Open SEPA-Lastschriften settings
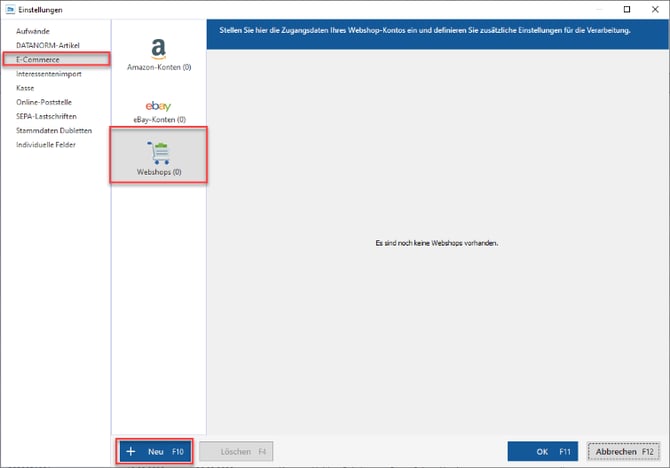Image resolution: width=670 pixels, height=468 pixels. pos(46,116)
